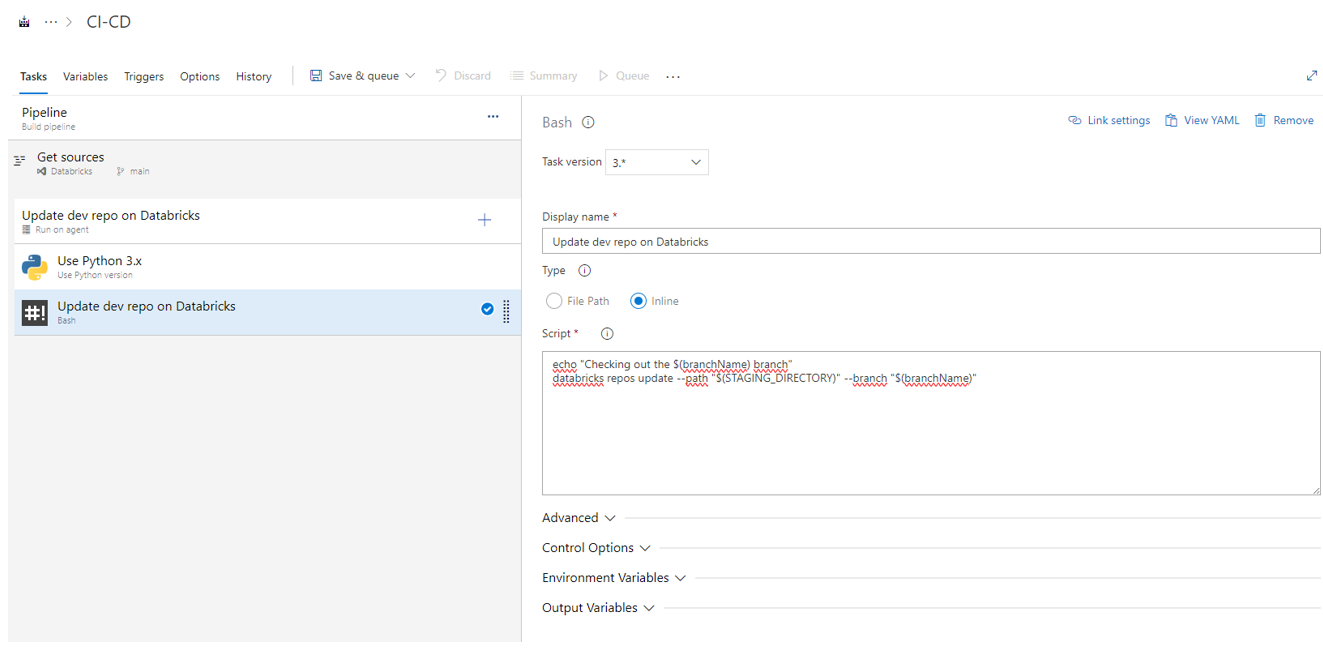Select the Inline radio button

(638, 301)
